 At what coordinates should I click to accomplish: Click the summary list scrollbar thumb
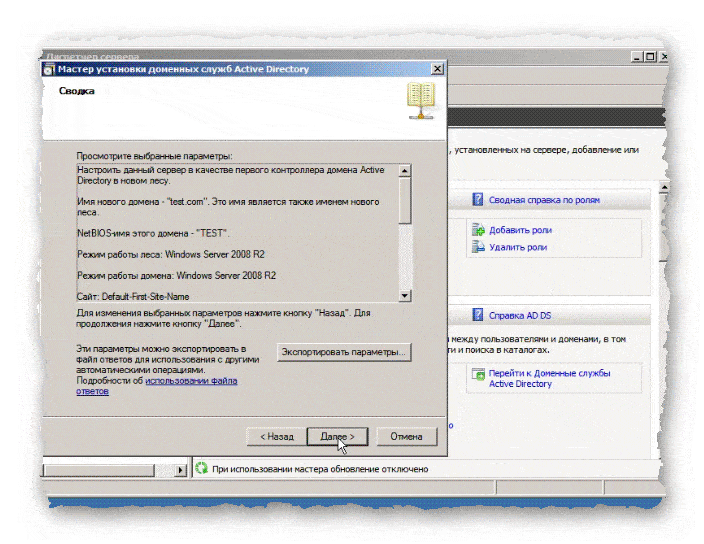point(405,200)
